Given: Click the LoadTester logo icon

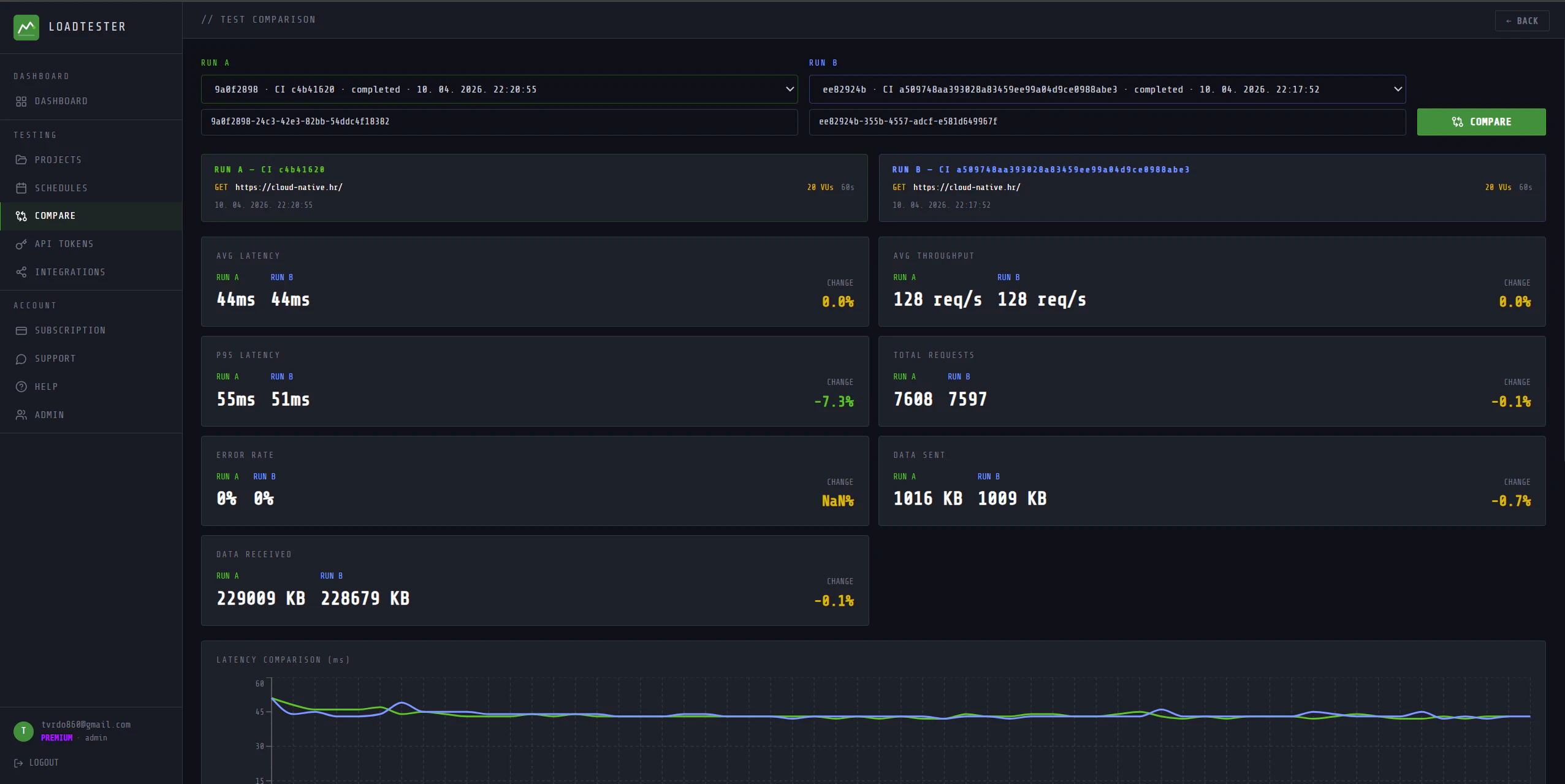Looking at the screenshot, I should (27, 27).
